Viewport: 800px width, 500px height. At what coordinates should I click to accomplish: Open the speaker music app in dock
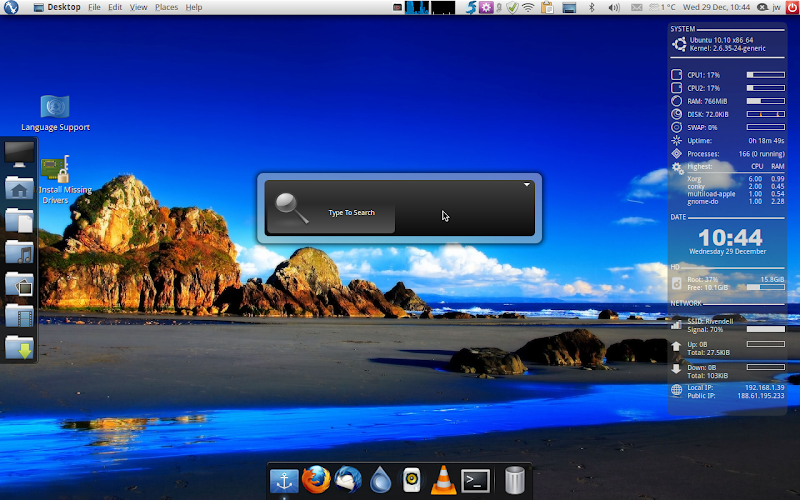[411, 481]
